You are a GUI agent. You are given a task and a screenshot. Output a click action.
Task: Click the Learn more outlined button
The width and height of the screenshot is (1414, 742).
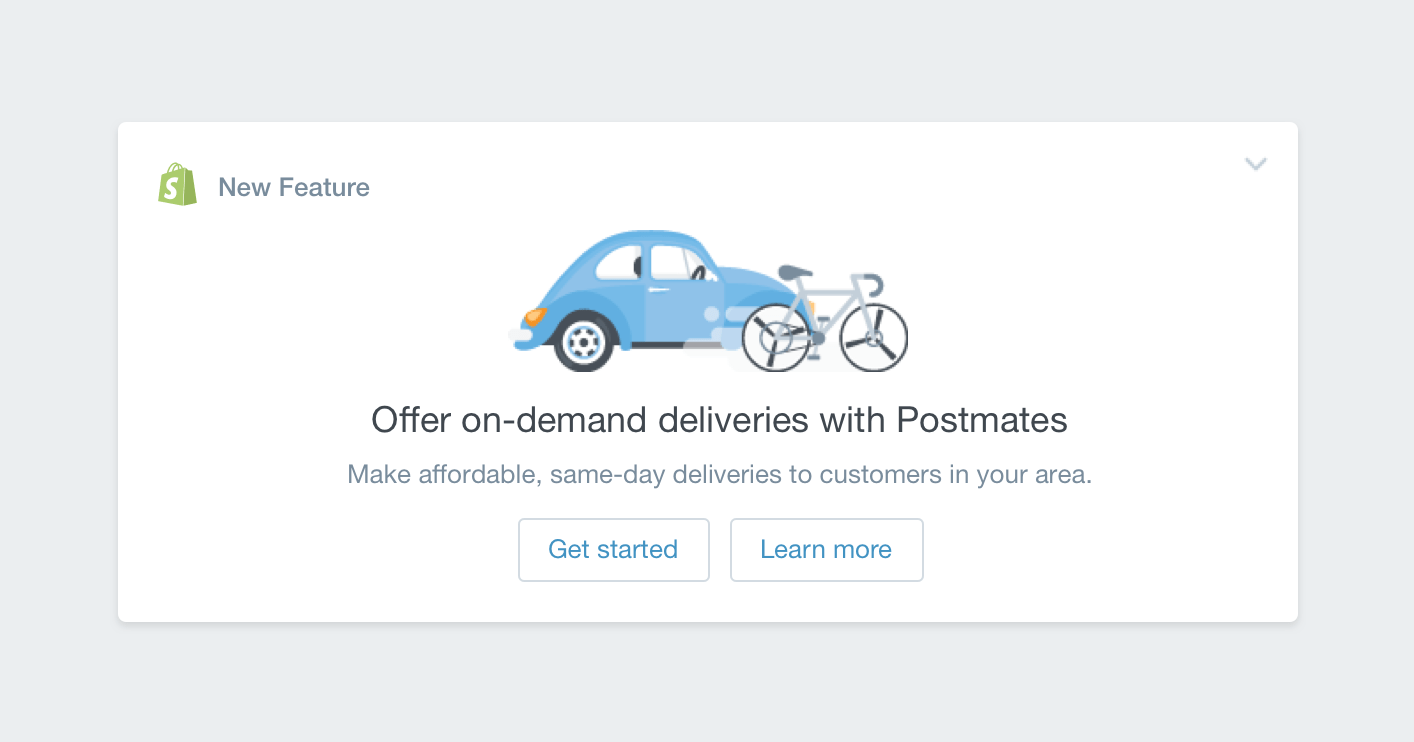click(x=826, y=549)
